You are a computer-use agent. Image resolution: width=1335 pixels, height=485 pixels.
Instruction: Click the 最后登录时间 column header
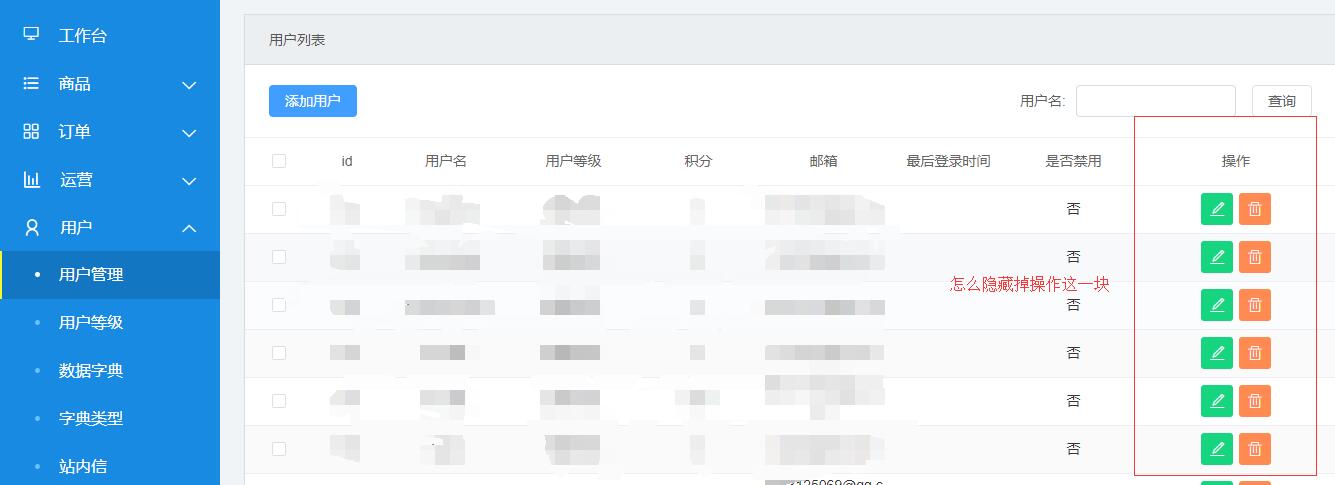pyautogui.click(x=948, y=161)
